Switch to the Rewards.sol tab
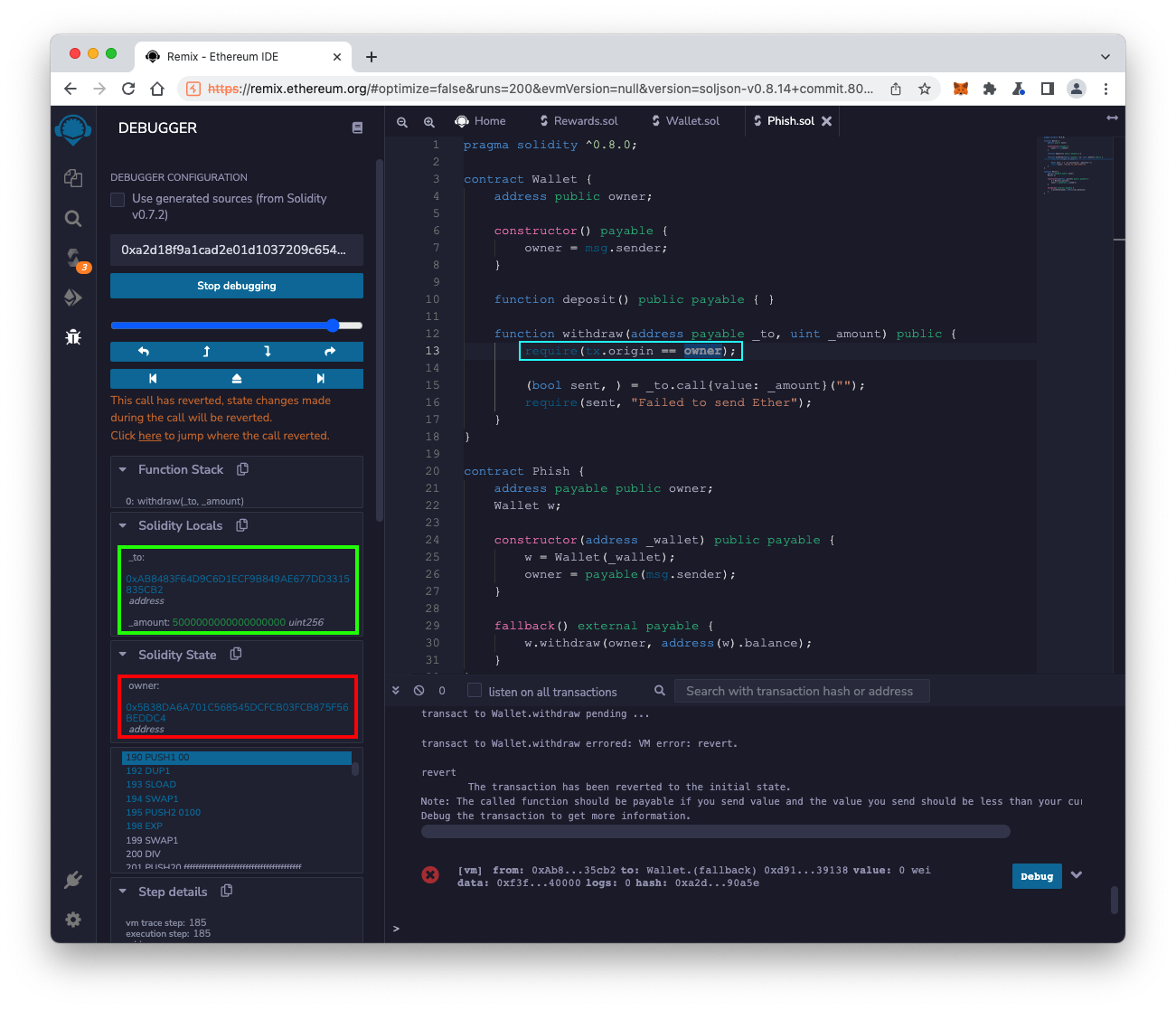The height and width of the screenshot is (1010, 1176). pos(579,121)
